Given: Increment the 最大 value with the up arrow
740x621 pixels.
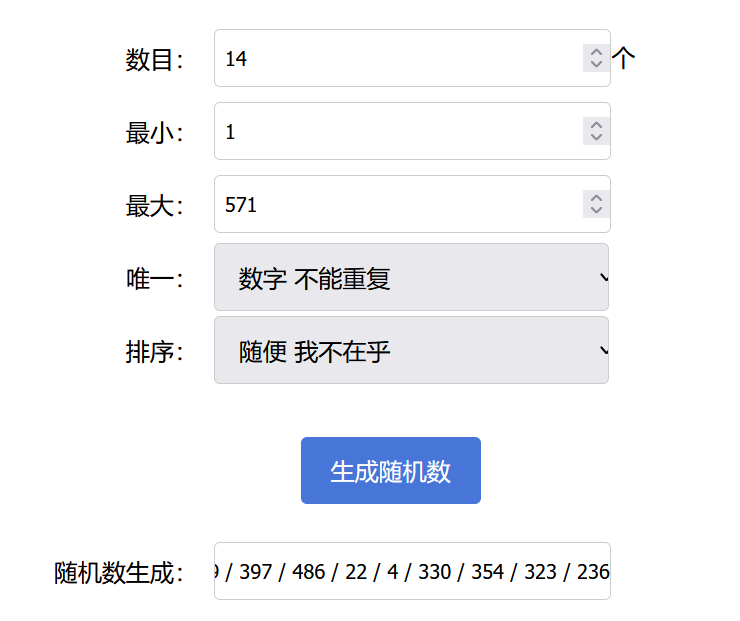Looking at the screenshot, I should pyautogui.click(x=596, y=198).
